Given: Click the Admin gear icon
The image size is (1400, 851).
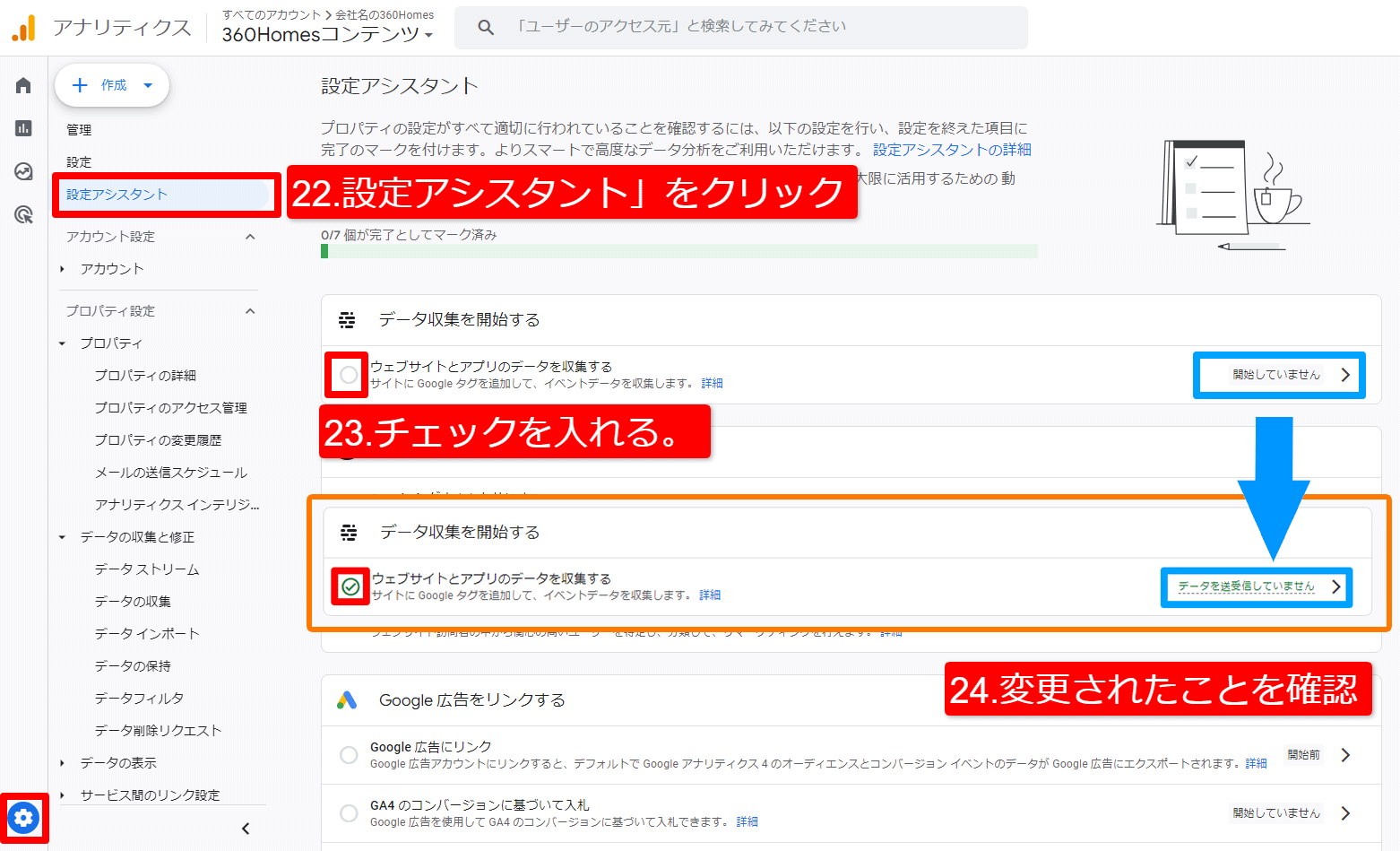Looking at the screenshot, I should [24, 817].
